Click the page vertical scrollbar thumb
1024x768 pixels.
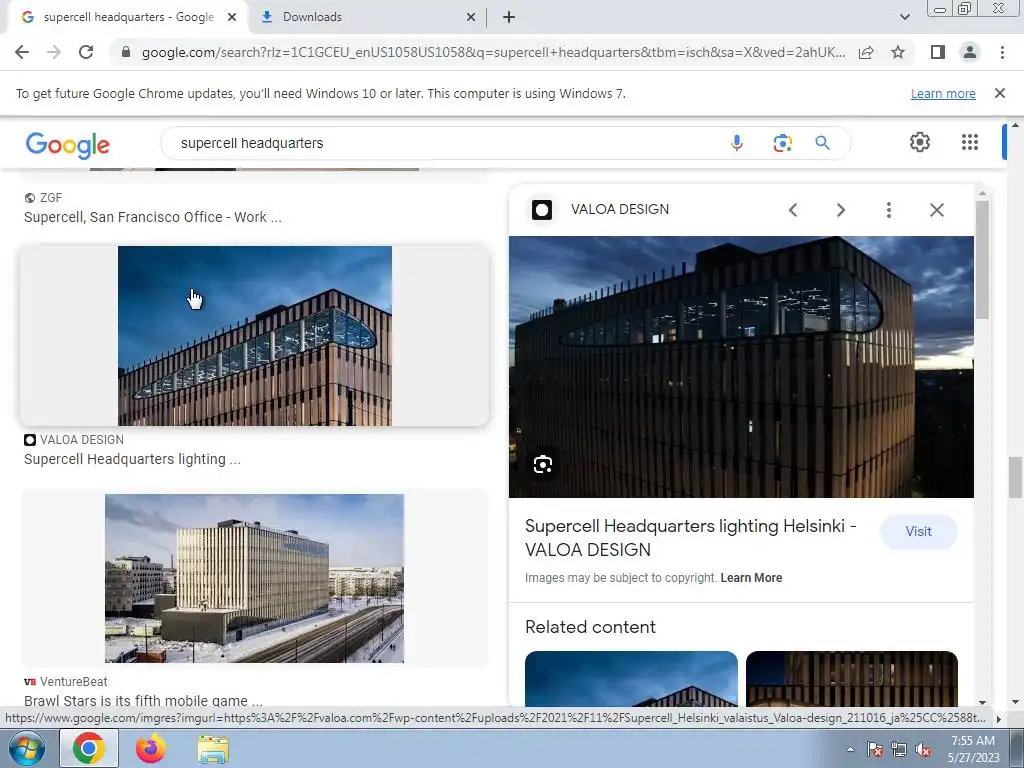pyautogui.click(x=1015, y=477)
